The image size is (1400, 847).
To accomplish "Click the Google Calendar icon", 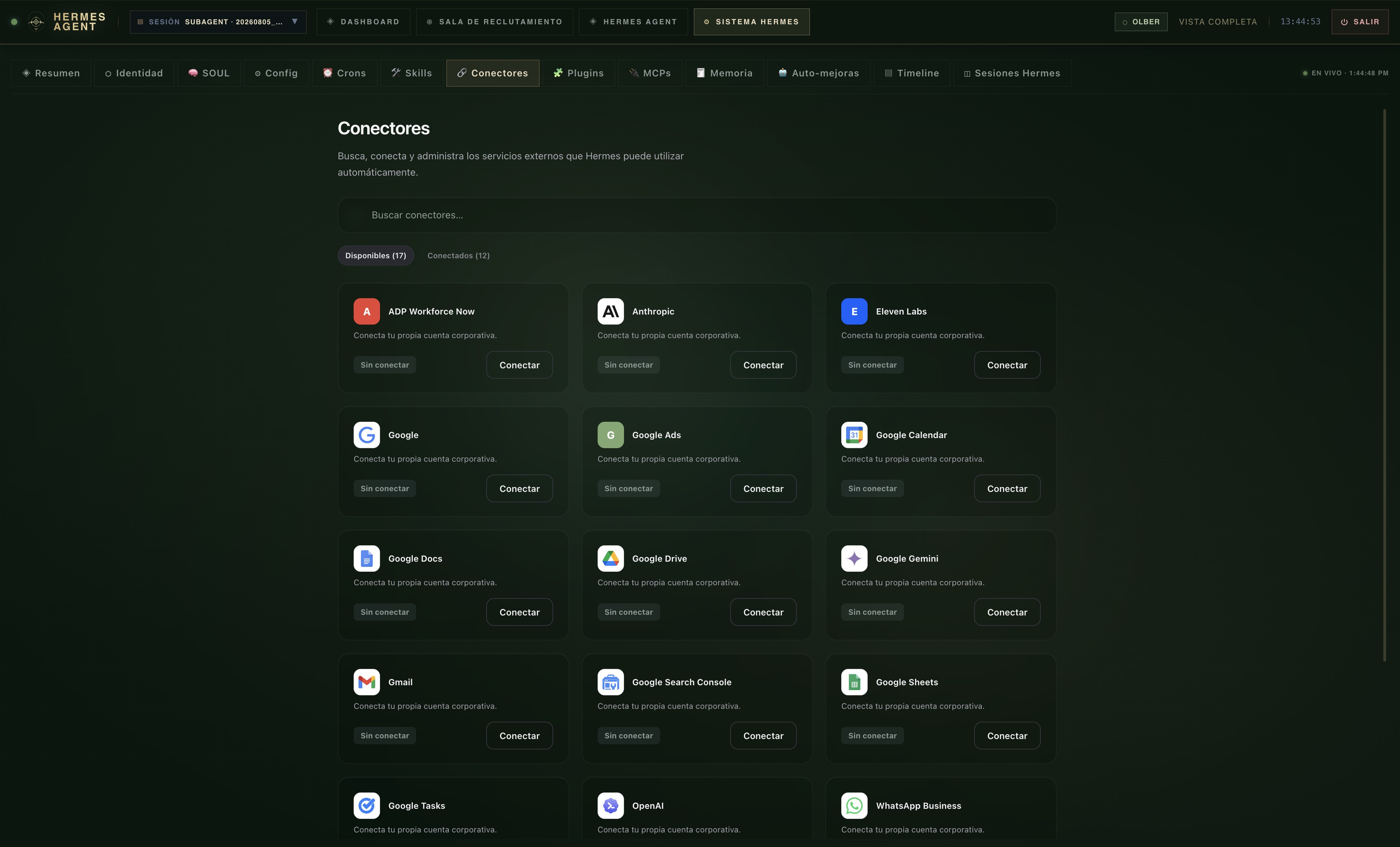I will [854, 435].
